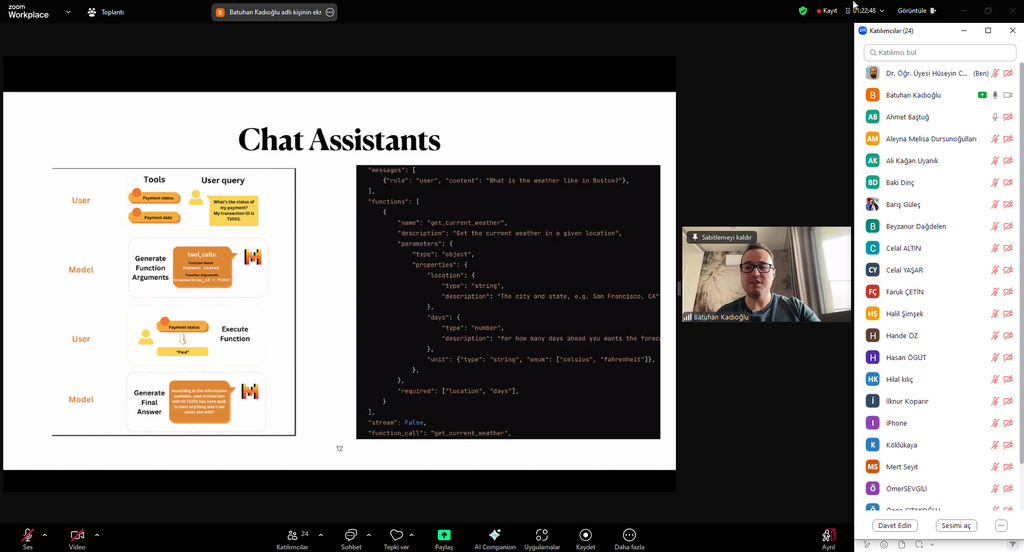This screenshot has width=1024, height=552.
Task: Click the green Paylaş share screen button
Action: [x=443, y=538]
